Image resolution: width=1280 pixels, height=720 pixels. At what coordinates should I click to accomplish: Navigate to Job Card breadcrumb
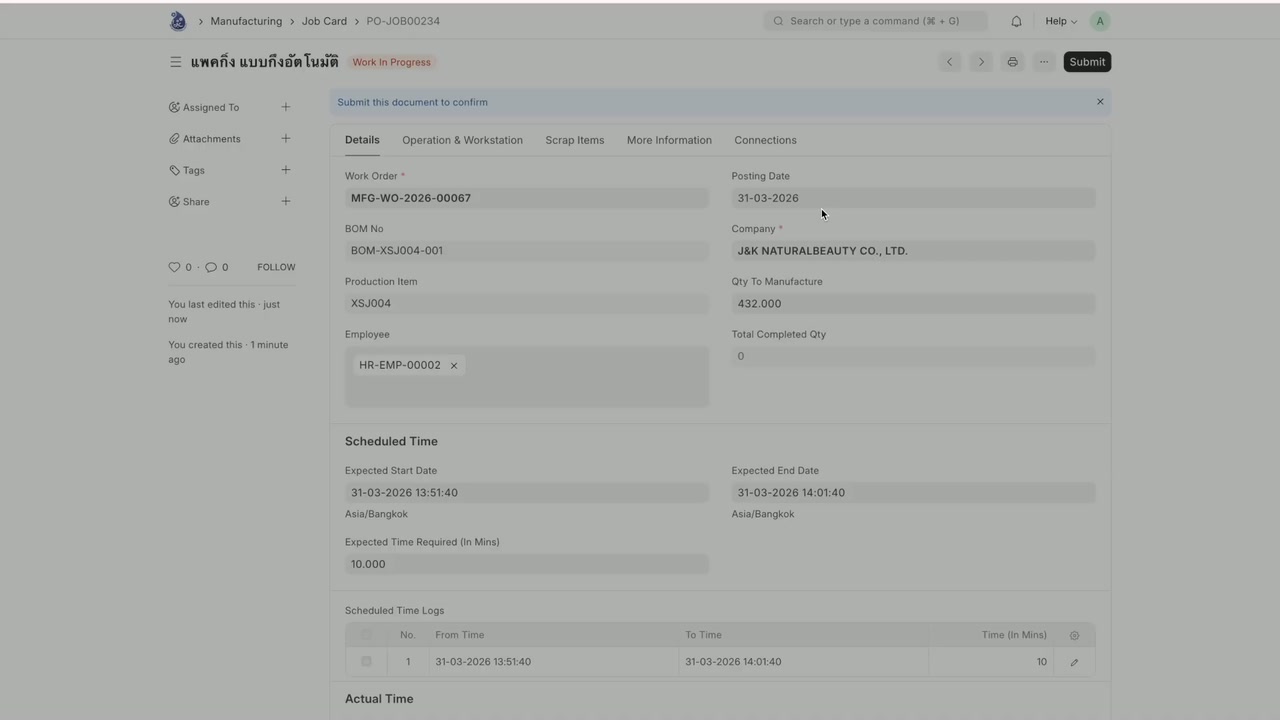click(324, 21)
